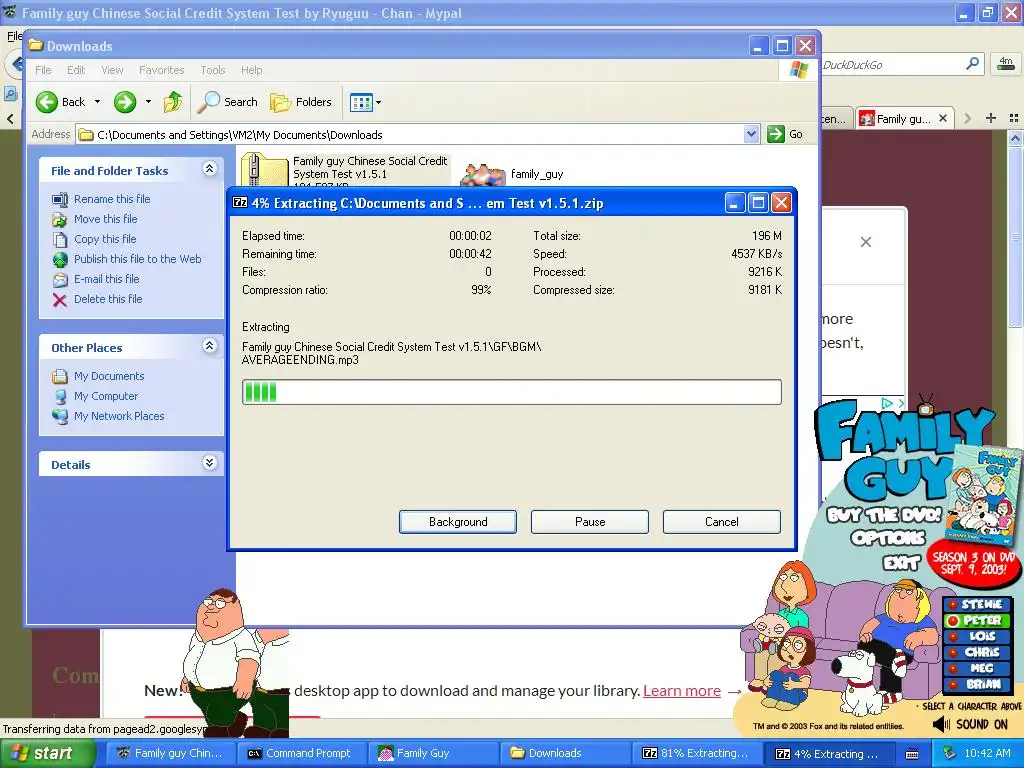
Task: Close the Family gu... browser tab
Action: (942, 118)
